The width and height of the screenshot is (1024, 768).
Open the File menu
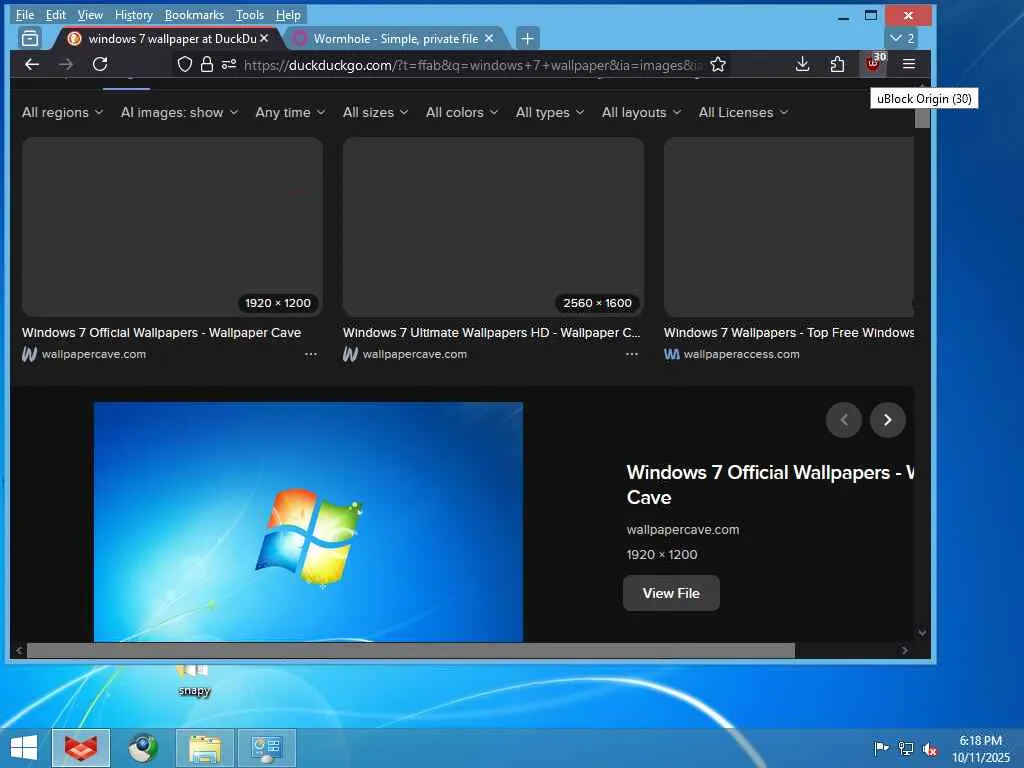25,14
